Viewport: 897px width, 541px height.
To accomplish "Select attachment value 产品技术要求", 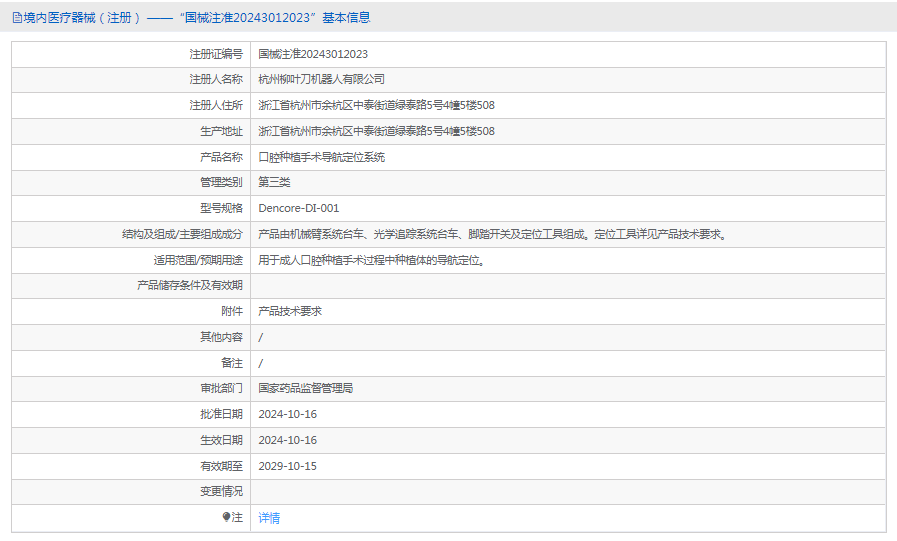I will 290,312.
